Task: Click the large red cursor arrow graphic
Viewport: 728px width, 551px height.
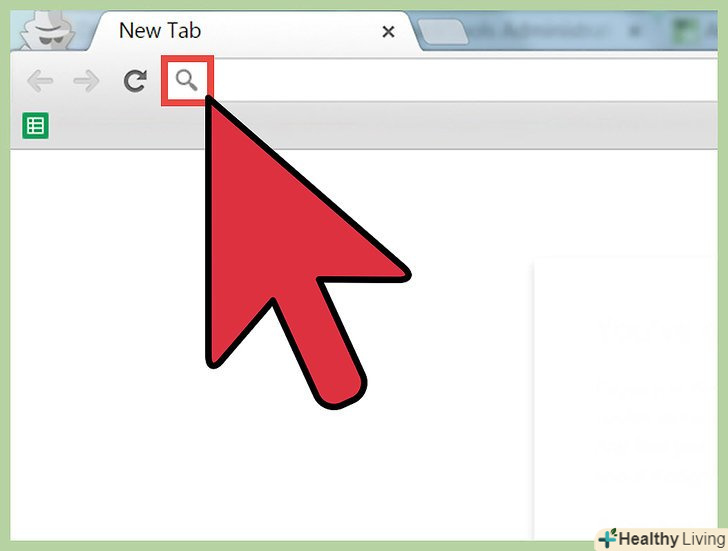Action: tap(297, 253)
